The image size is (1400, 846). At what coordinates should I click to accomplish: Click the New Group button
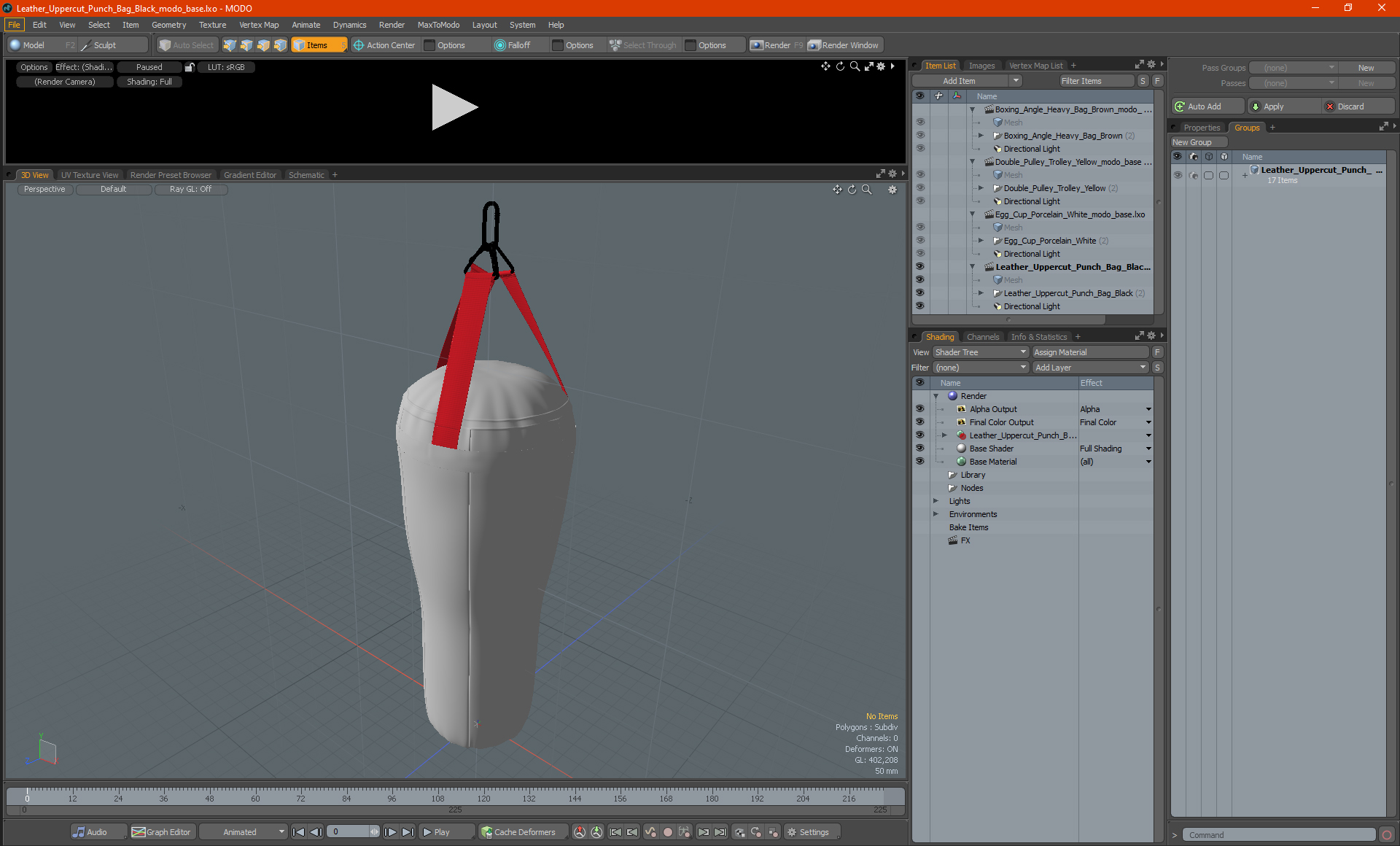pyautogui.click(x=1199, y=142)
